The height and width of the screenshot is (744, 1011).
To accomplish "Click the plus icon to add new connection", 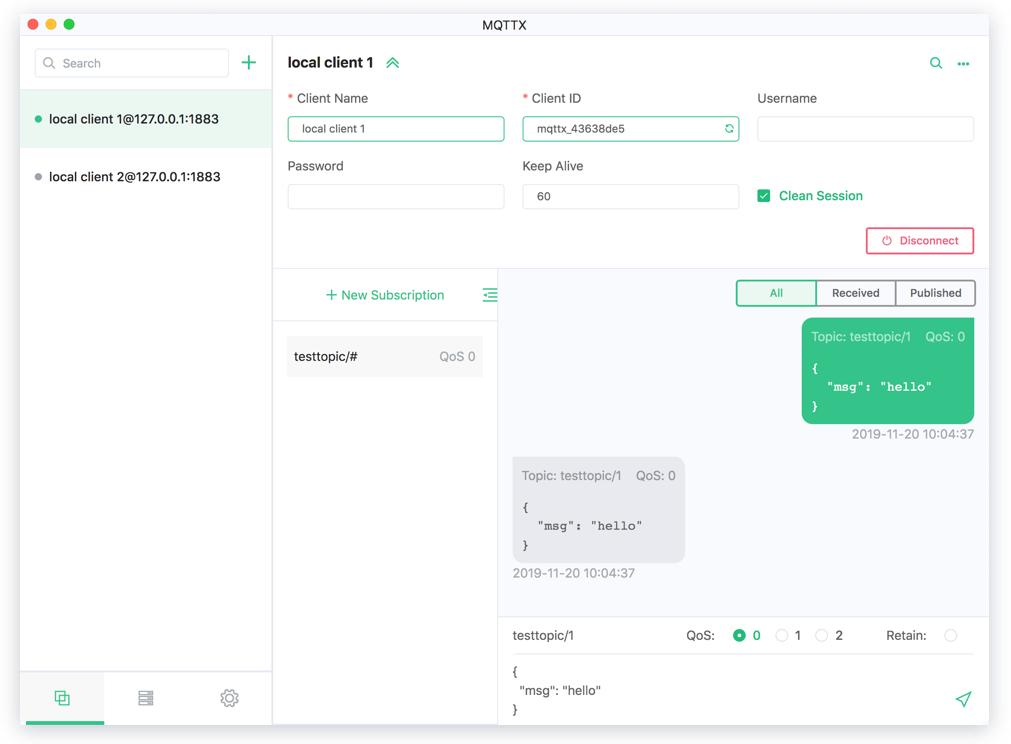I will pos(248,63).
